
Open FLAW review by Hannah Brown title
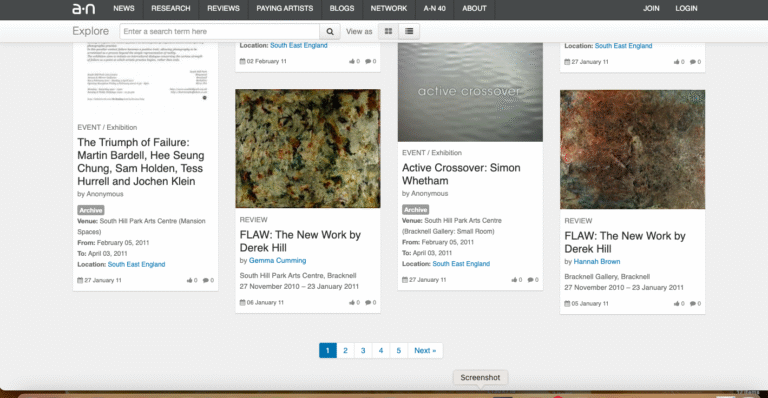(624, 242)
